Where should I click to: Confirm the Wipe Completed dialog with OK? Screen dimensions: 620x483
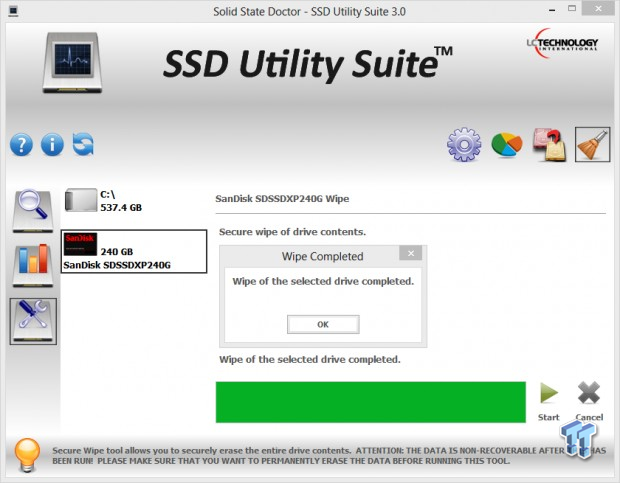click(x=323, y=325)
